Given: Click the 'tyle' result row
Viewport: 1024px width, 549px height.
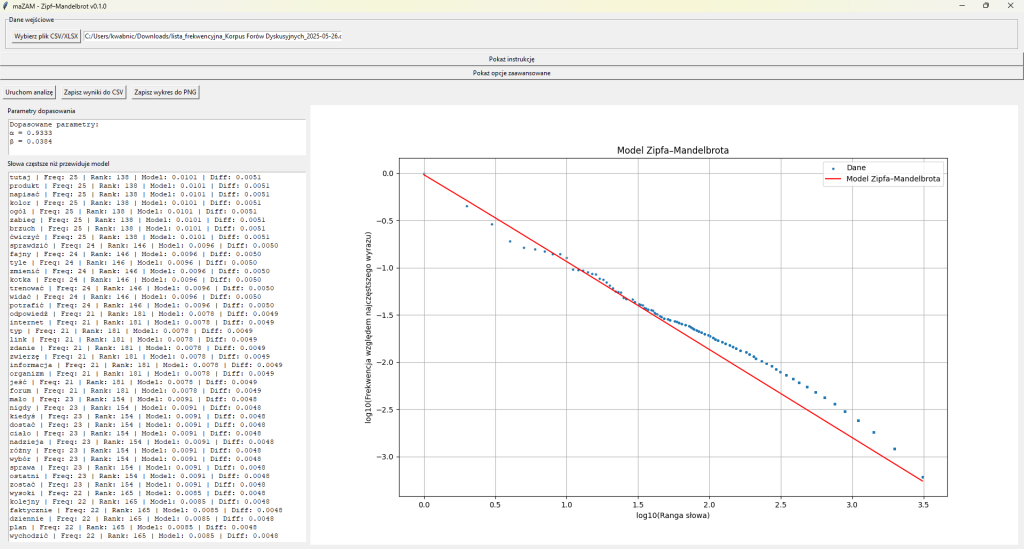Looking at the screenshot, I should 133,262.
